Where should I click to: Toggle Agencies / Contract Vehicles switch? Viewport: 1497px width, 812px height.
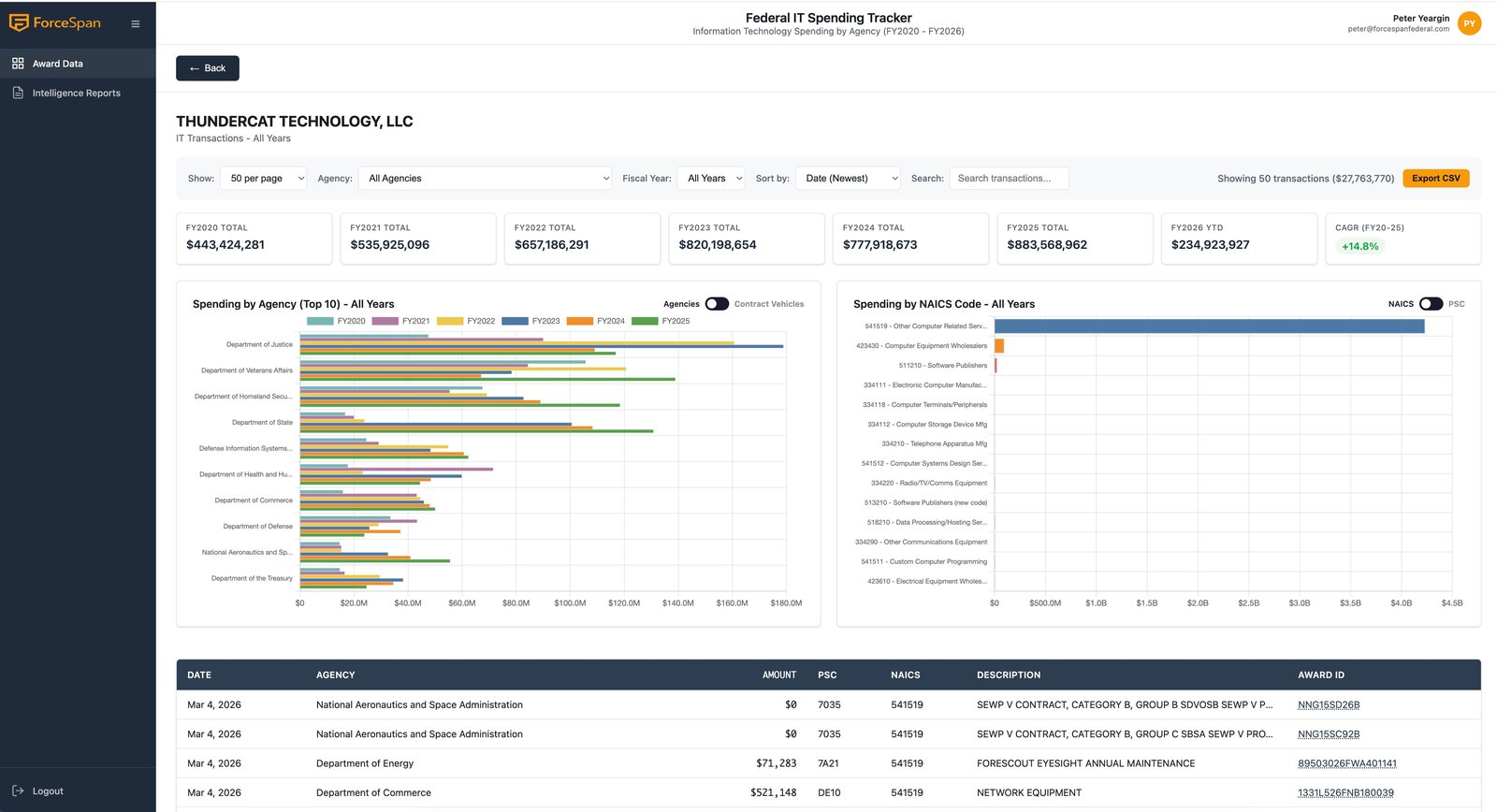click(717, 304)
